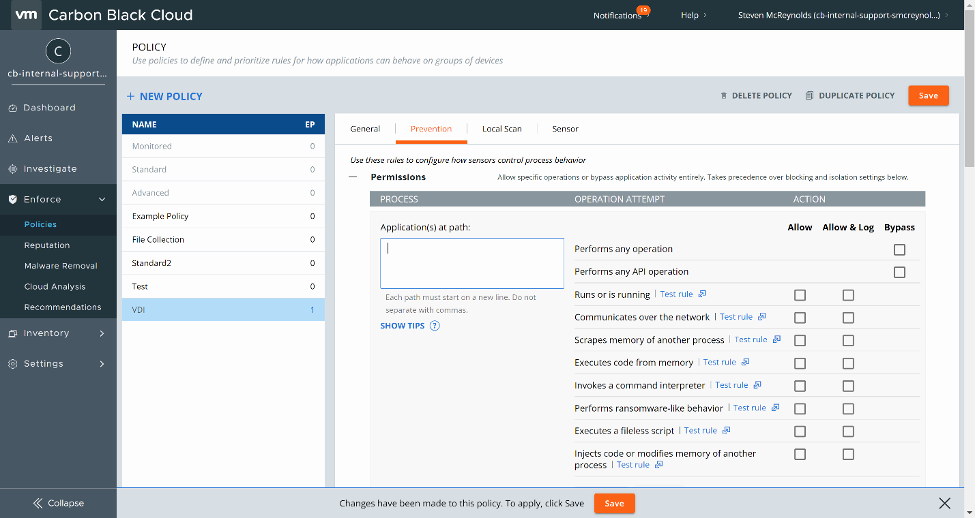Click Test rule icon for Scrapes memory
This screenshot has height=518, width=977.
point(776,339)
